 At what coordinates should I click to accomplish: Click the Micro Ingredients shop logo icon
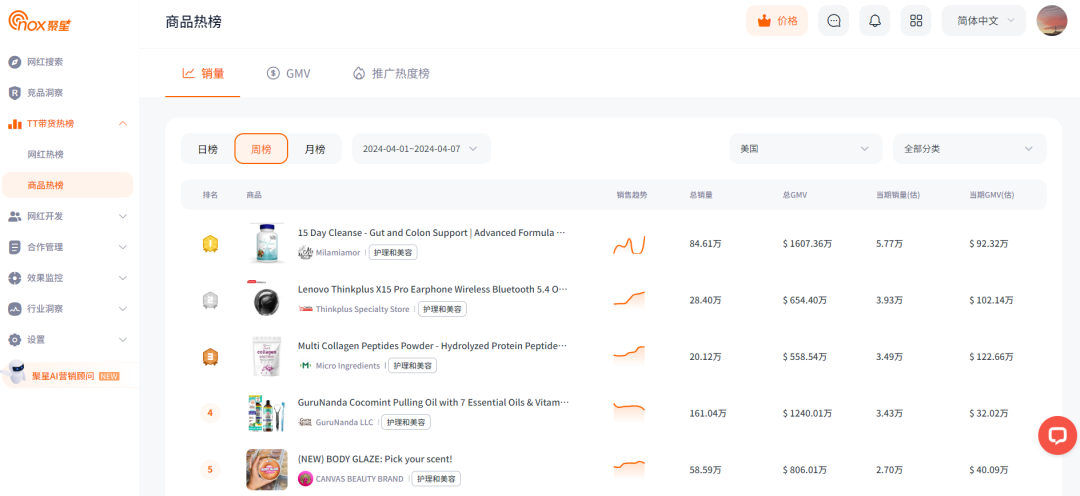click(305, 366)
